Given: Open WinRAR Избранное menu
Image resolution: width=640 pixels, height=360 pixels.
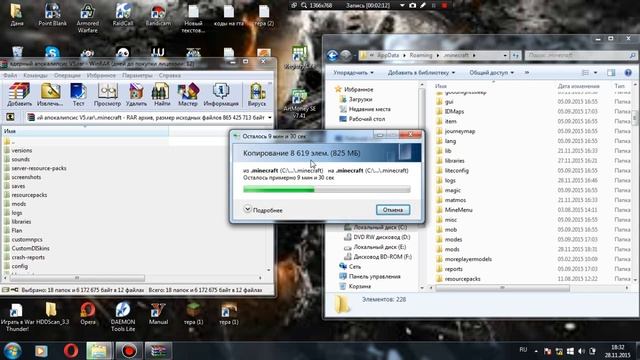Looking at the screenshot, I should pos(101,76).
